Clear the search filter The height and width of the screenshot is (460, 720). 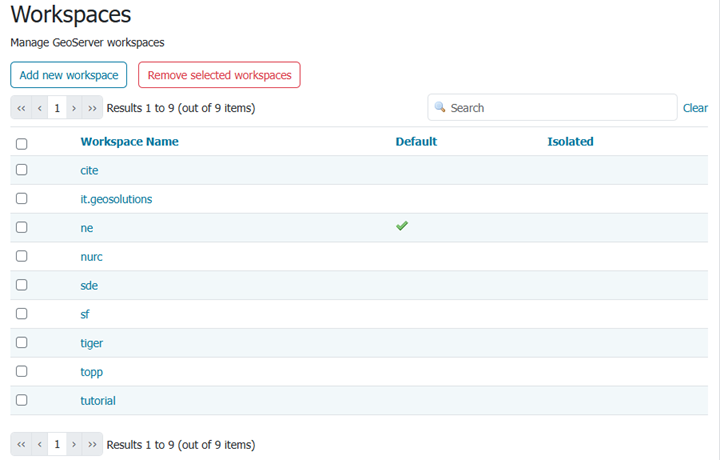pos(695,108)
